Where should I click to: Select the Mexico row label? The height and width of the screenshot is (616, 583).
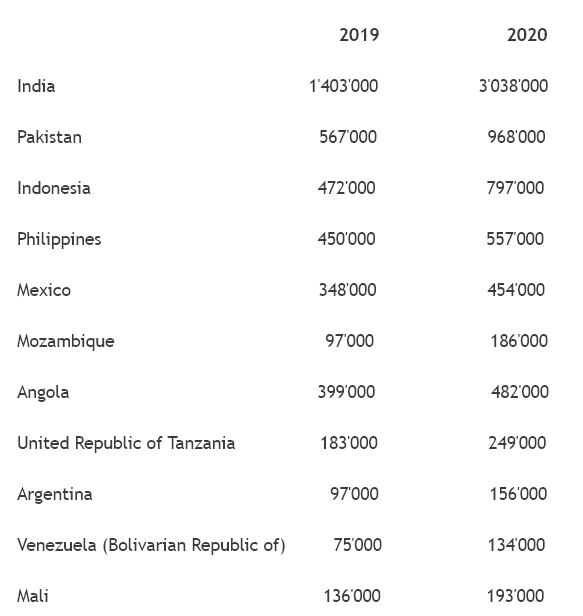click(x=44, y=290)
